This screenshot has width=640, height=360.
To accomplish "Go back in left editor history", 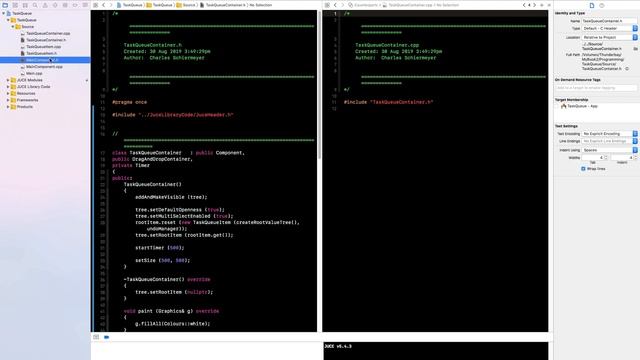I will (104, 5).
